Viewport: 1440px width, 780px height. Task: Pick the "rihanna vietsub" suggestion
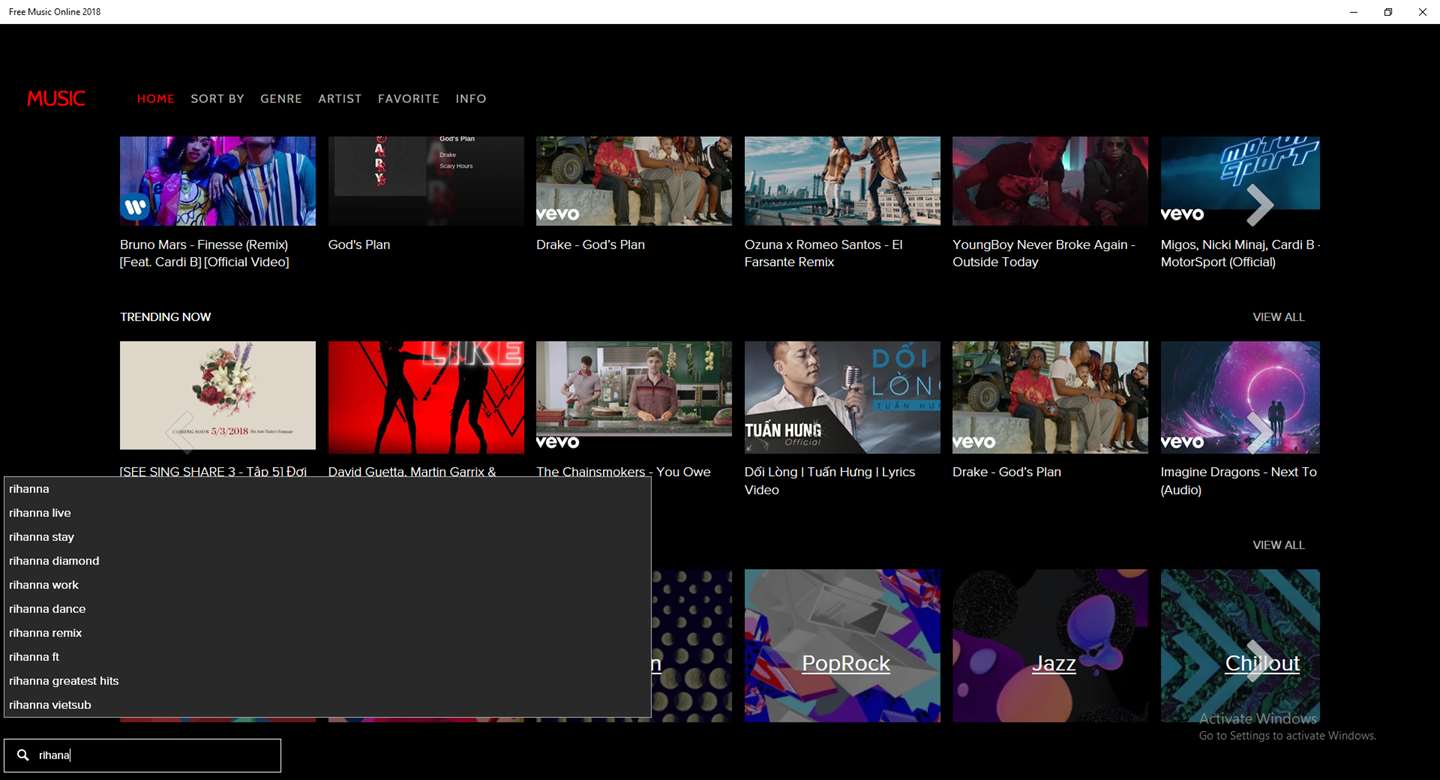click(x=327, y=705)
